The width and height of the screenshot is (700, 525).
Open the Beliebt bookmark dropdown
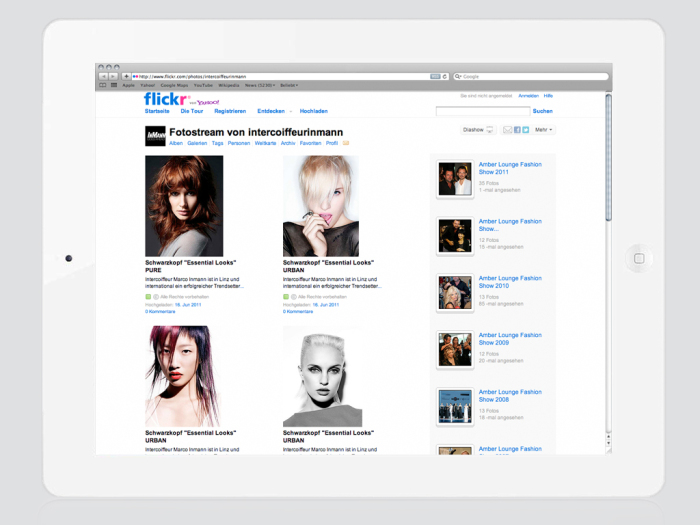pos(289,85)
